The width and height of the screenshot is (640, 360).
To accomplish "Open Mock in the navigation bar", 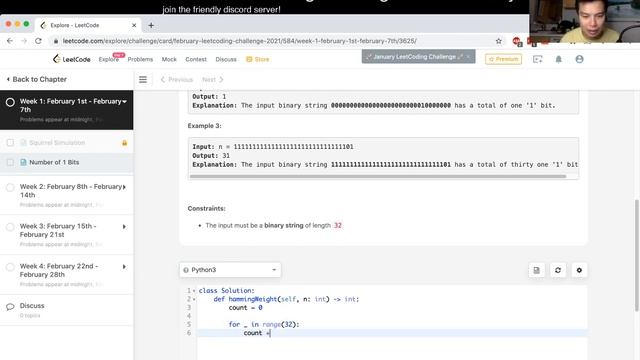I will click(x=169, y=59).
